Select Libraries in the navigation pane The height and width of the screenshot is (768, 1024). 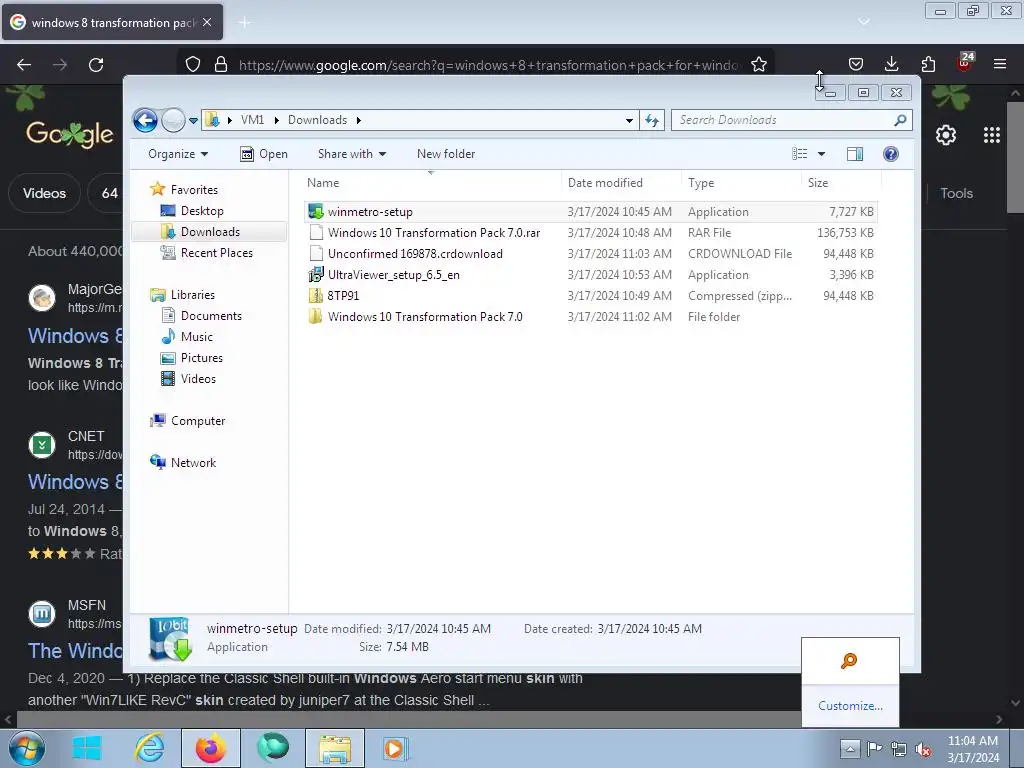(x=192, y=295)
